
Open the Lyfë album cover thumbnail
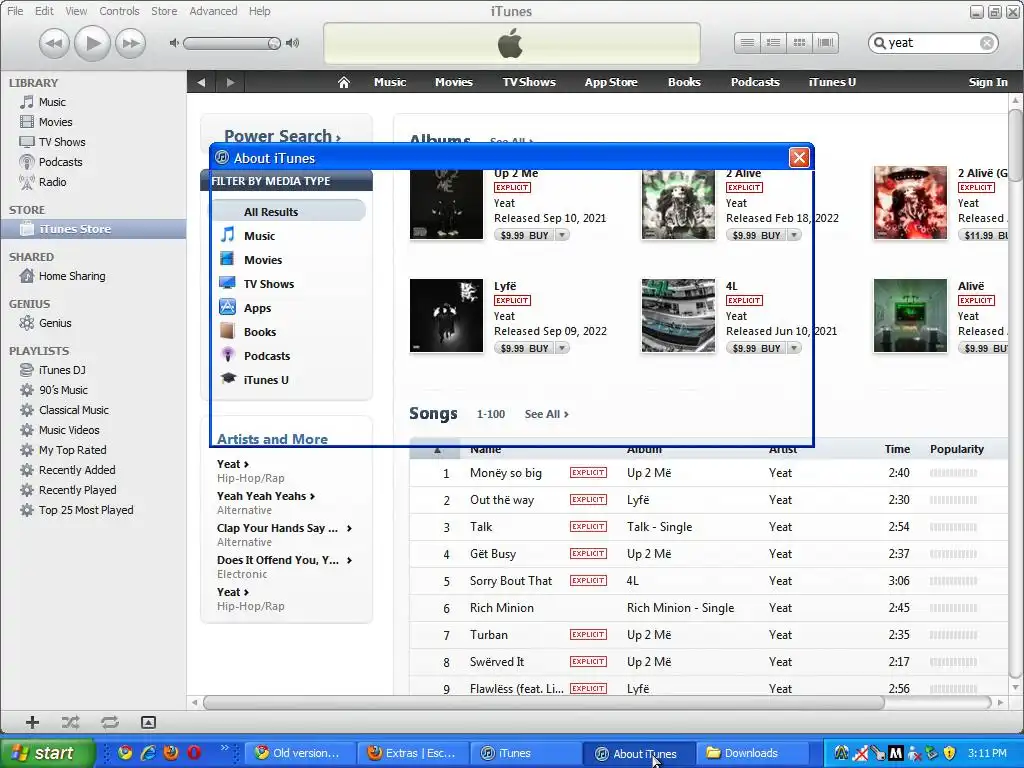pyautogui.click(x=446, y=315)
